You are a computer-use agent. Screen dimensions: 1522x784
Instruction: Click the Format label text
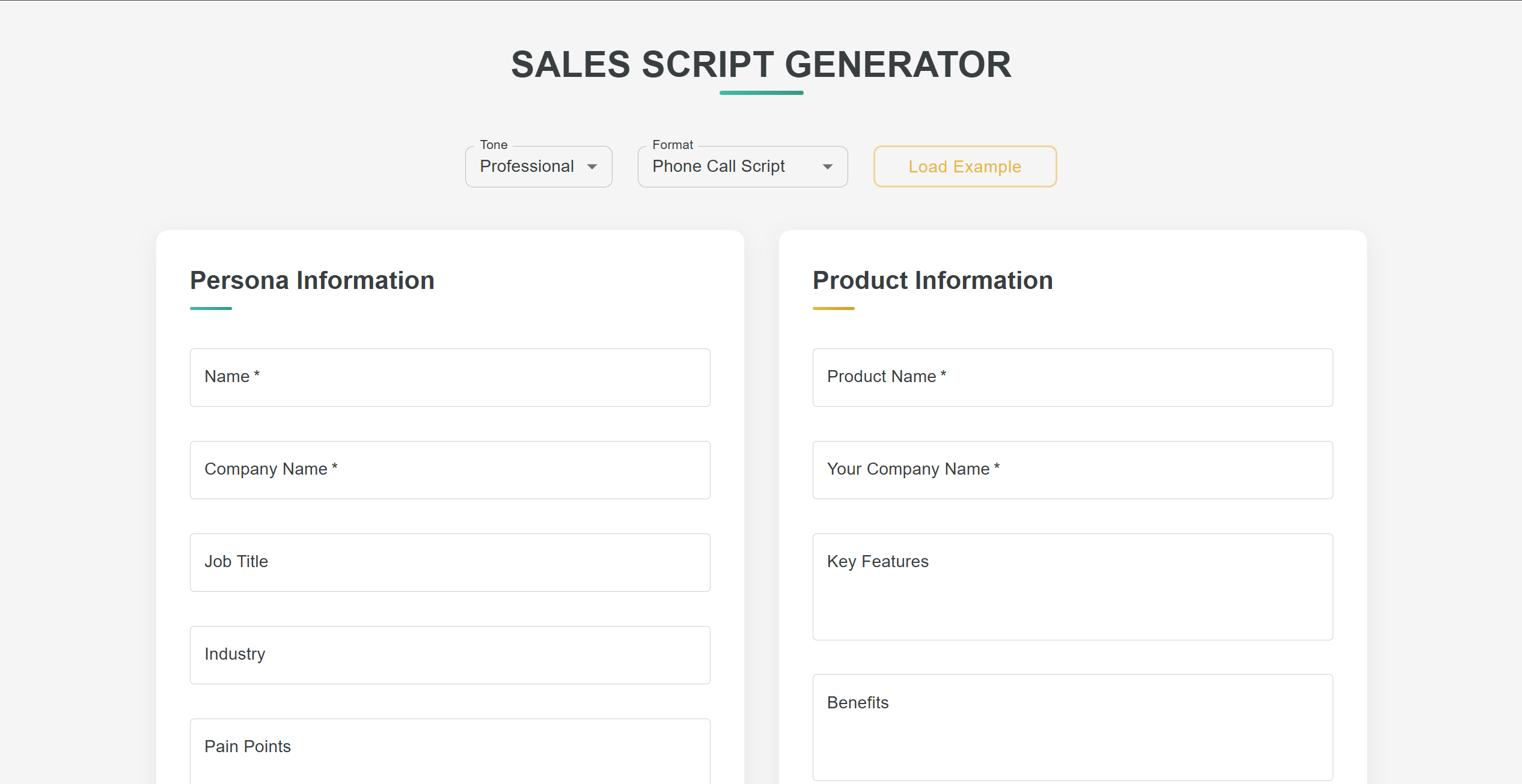(x=673, y=145)
